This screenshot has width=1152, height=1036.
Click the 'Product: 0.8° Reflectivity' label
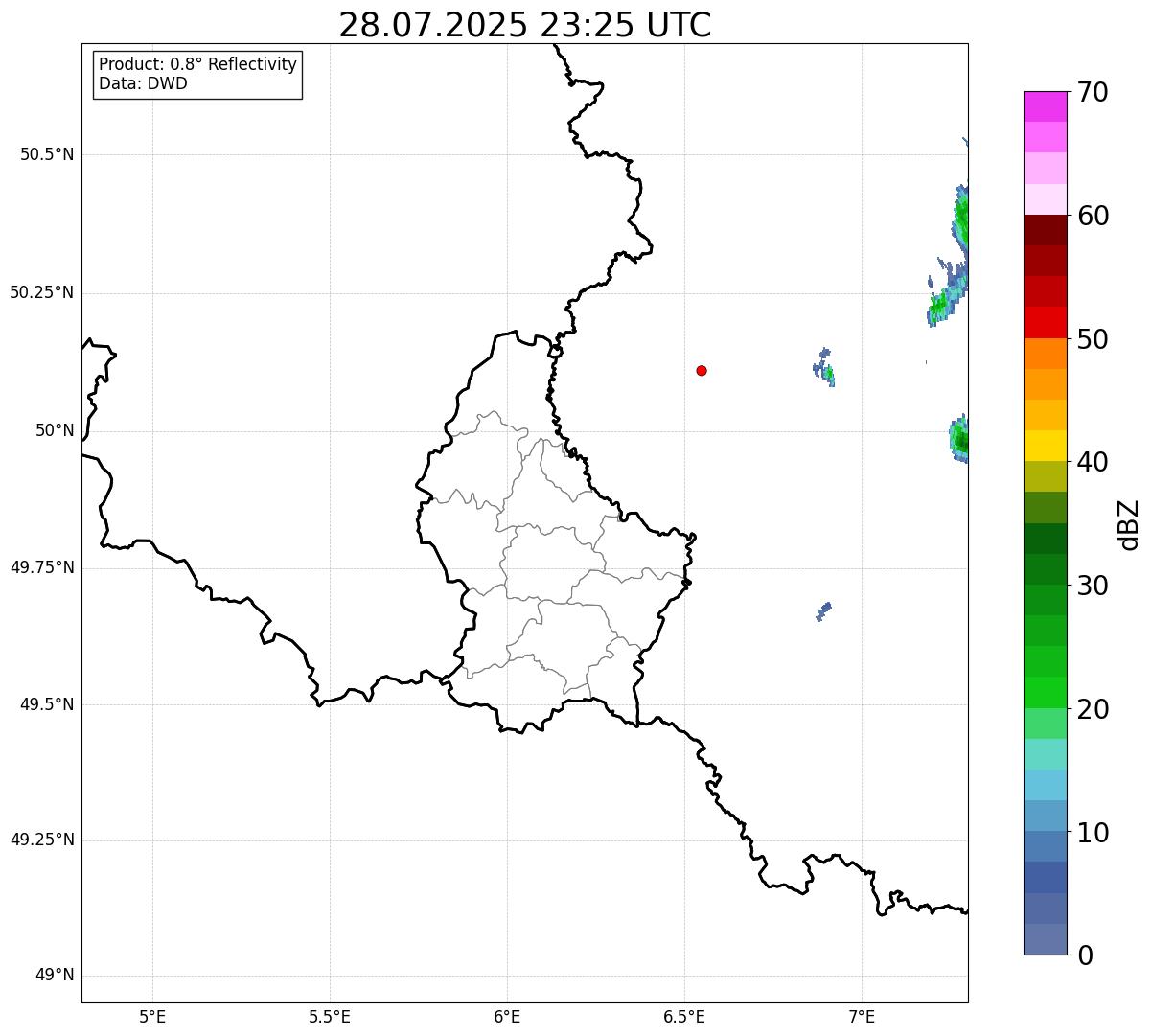click(x=198, y=64)
